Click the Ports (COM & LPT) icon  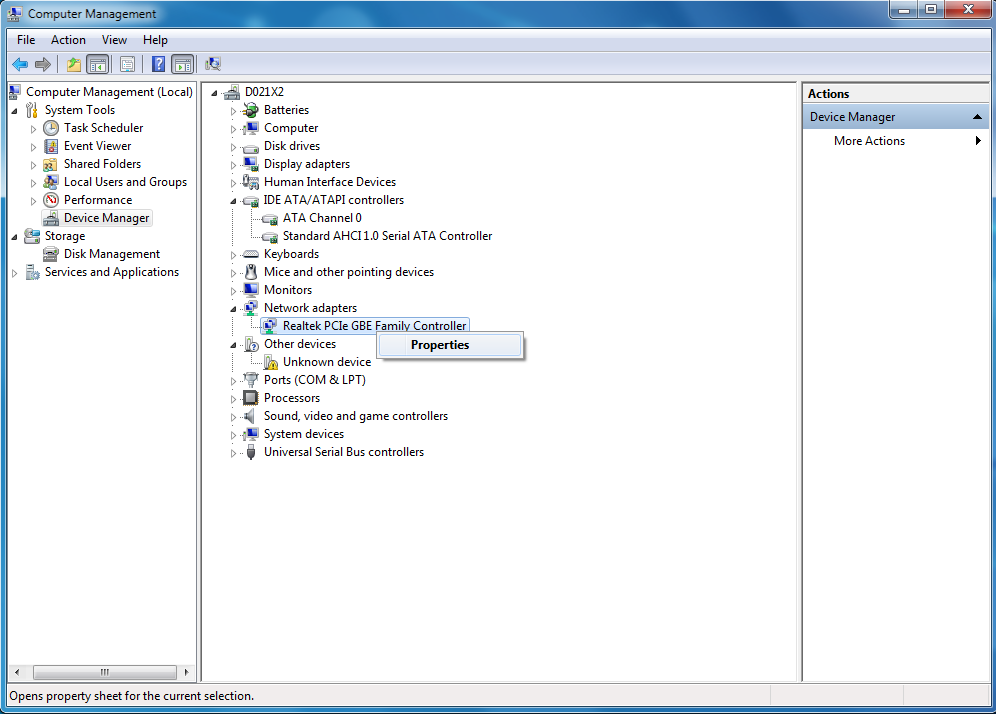251,380
